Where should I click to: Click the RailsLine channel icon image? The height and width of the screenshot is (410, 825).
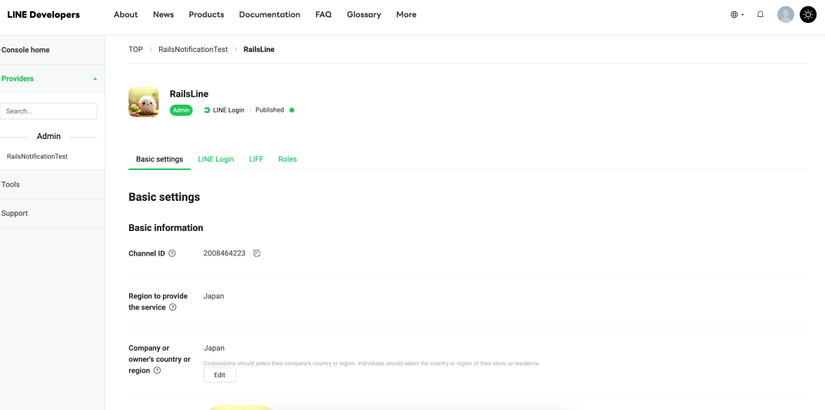[x=144, y=102]
